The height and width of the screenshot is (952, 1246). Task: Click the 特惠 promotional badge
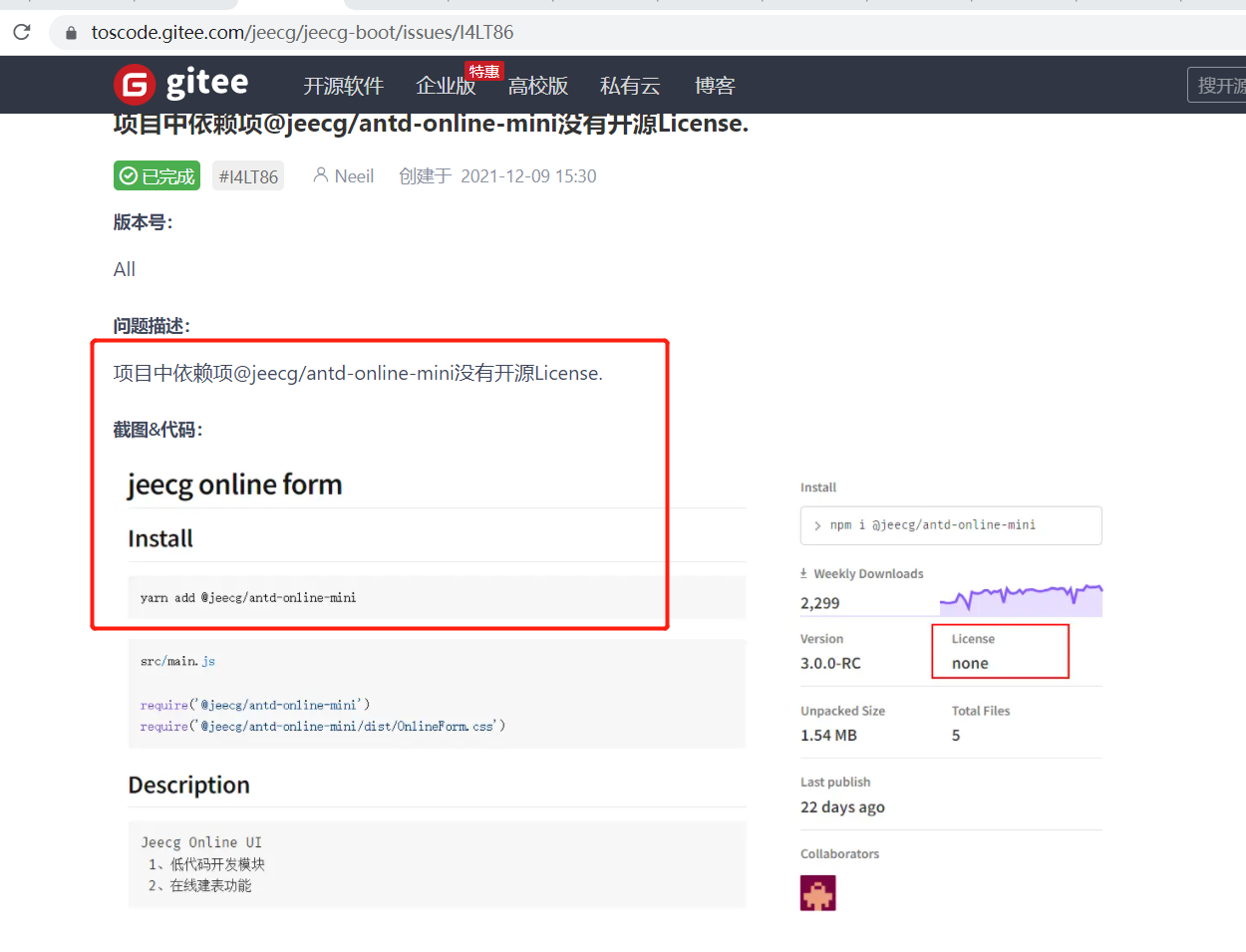pos(484,72)
